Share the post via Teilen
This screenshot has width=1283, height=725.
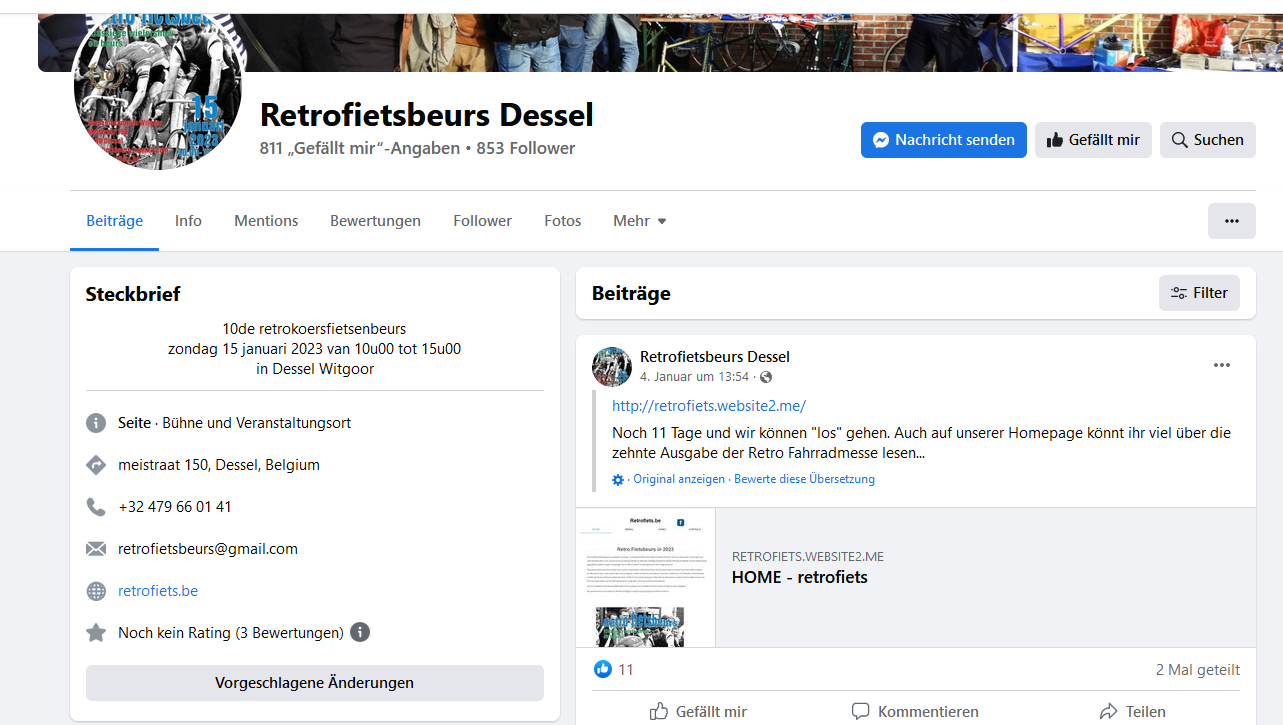click(1132, 711)
